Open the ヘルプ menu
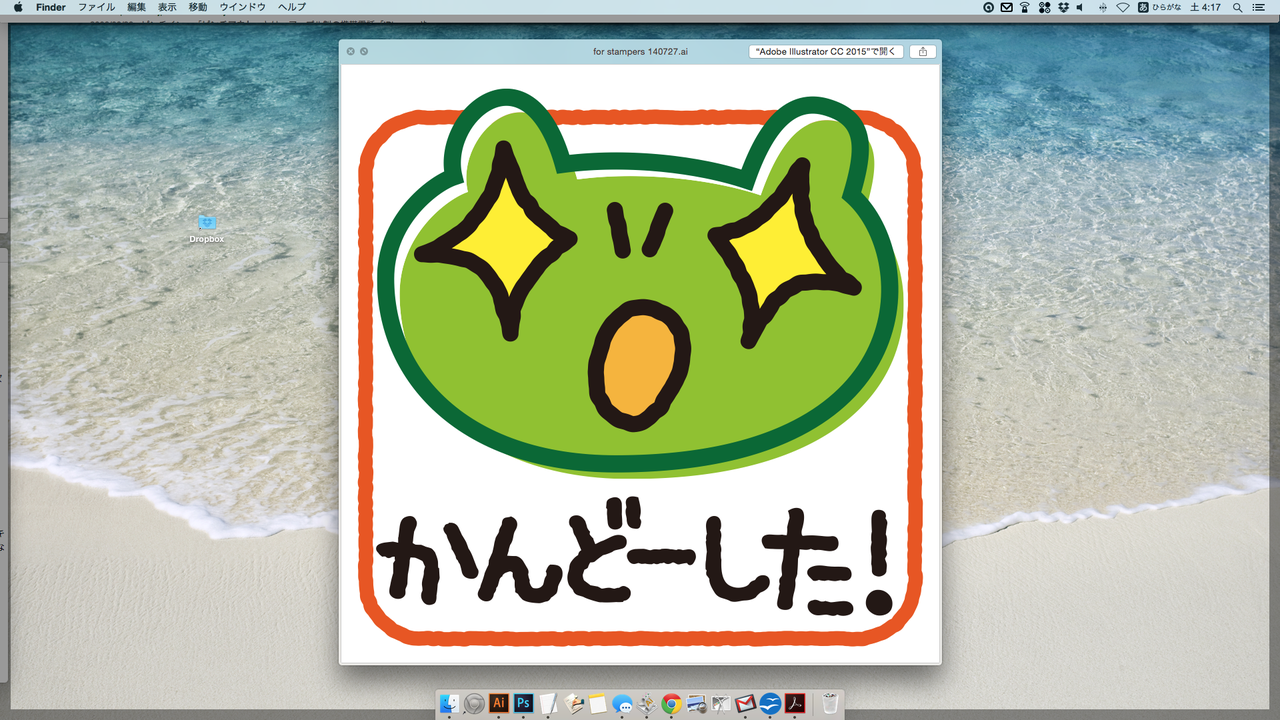The width and height of the screenshot is (1280, 720). 292,7
